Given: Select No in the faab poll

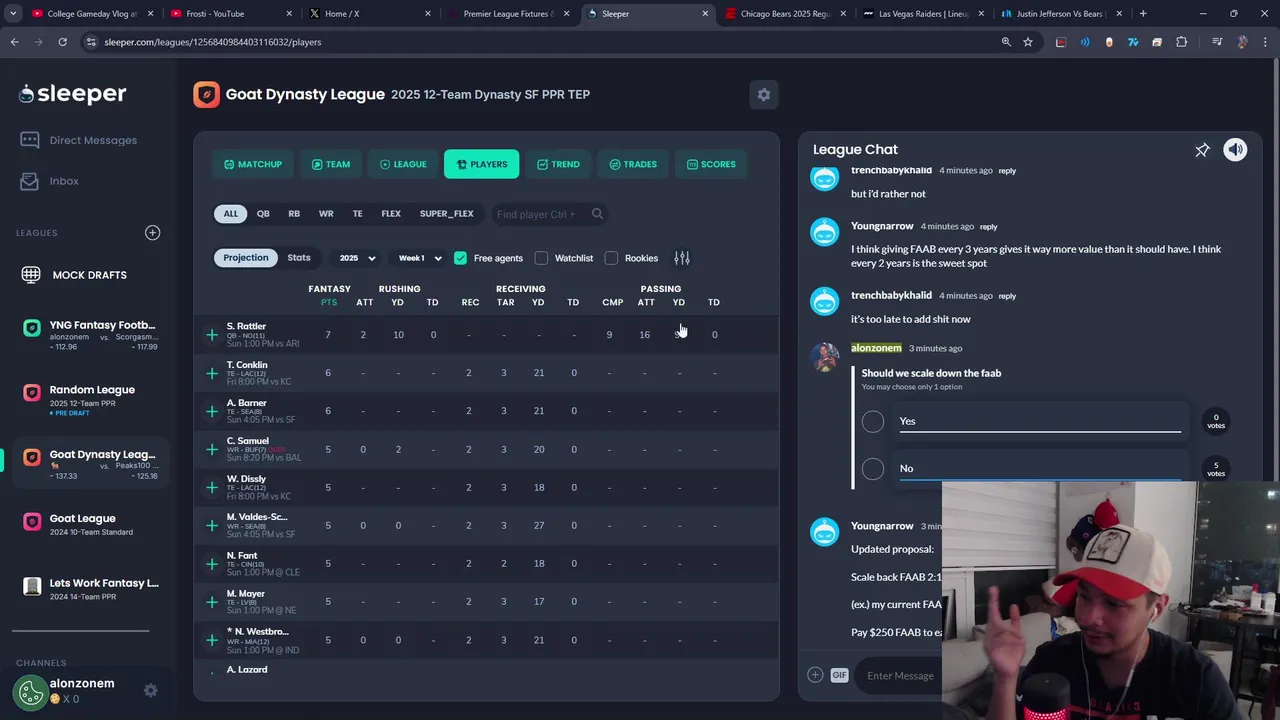Looking at the screenshot, I should [873, 468].
